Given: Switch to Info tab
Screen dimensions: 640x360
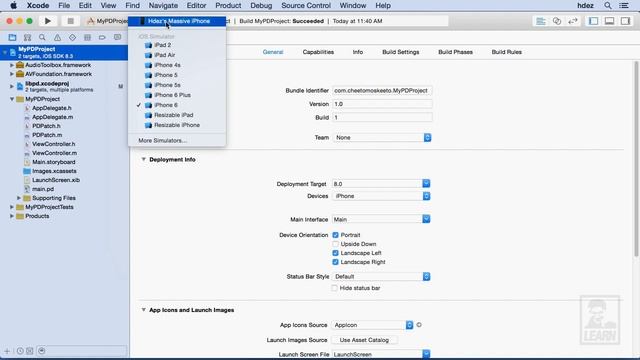Looking at the screenshot, I should (x=358, y=52).
